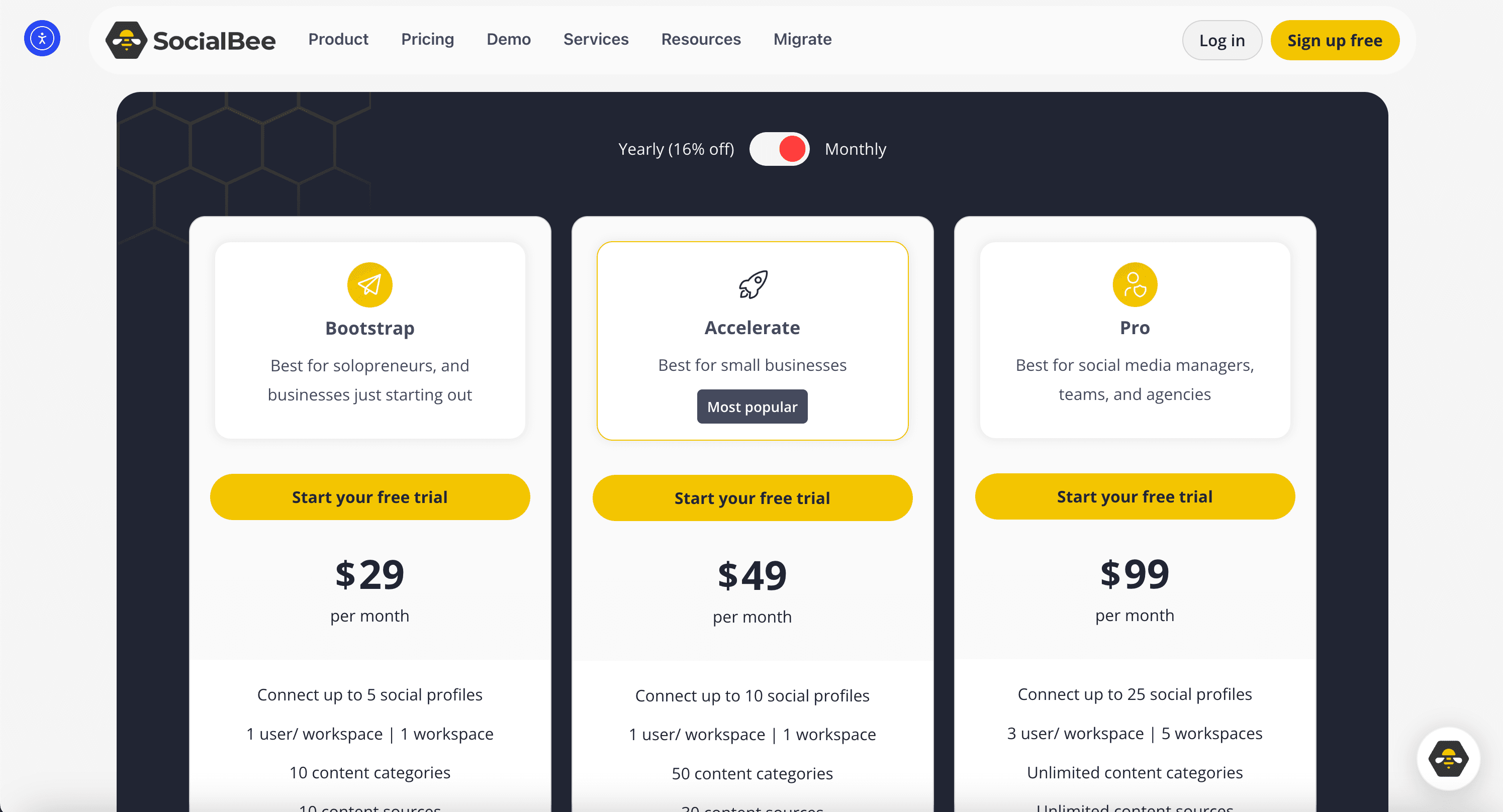Click '3 user/ workspace | 5 workspaces'

pos(1135,733)
